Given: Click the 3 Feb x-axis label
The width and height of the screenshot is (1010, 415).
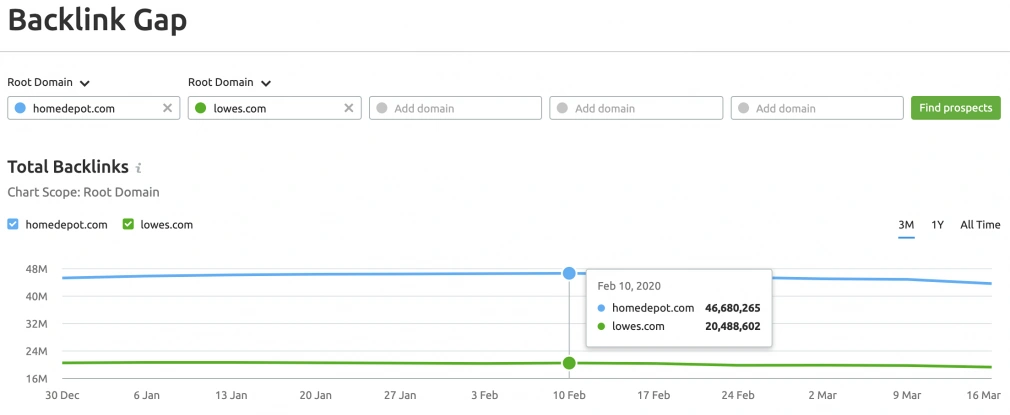Looking at the screenshot, I should pyautogui.click(x=486, y=394).
